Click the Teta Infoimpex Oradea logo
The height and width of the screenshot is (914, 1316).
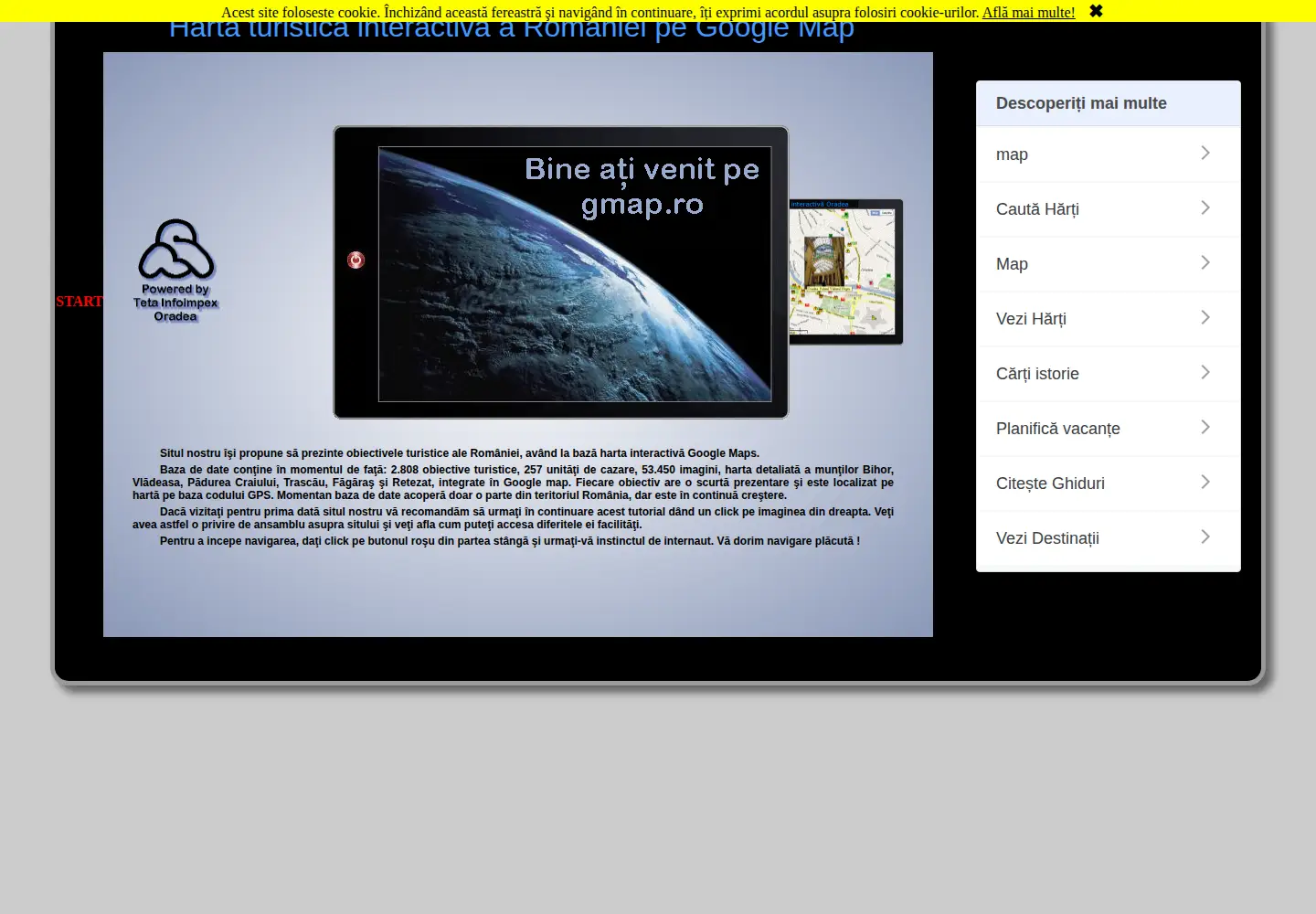click(x=175, y=271)
